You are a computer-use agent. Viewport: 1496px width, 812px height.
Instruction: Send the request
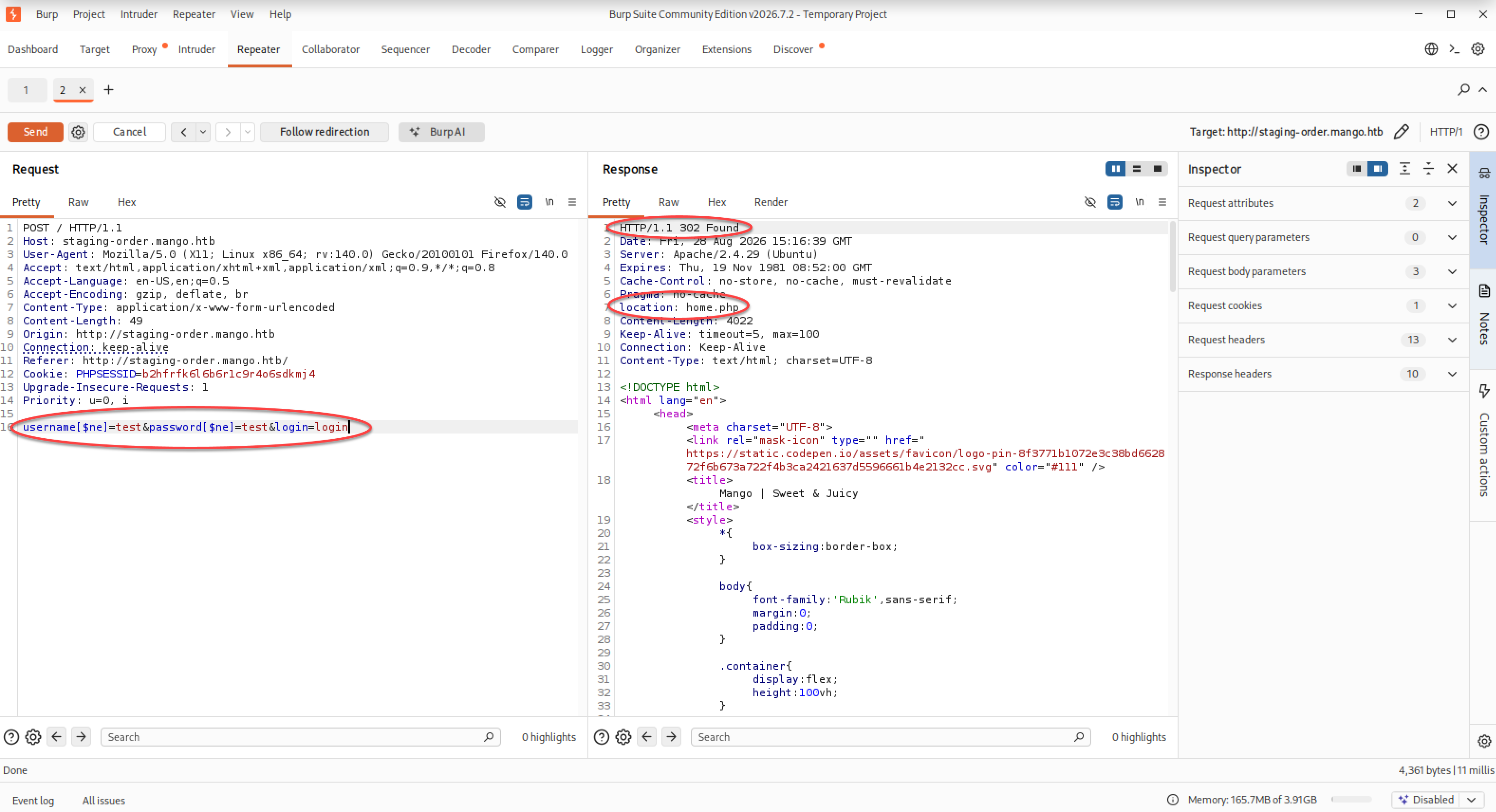36,132
